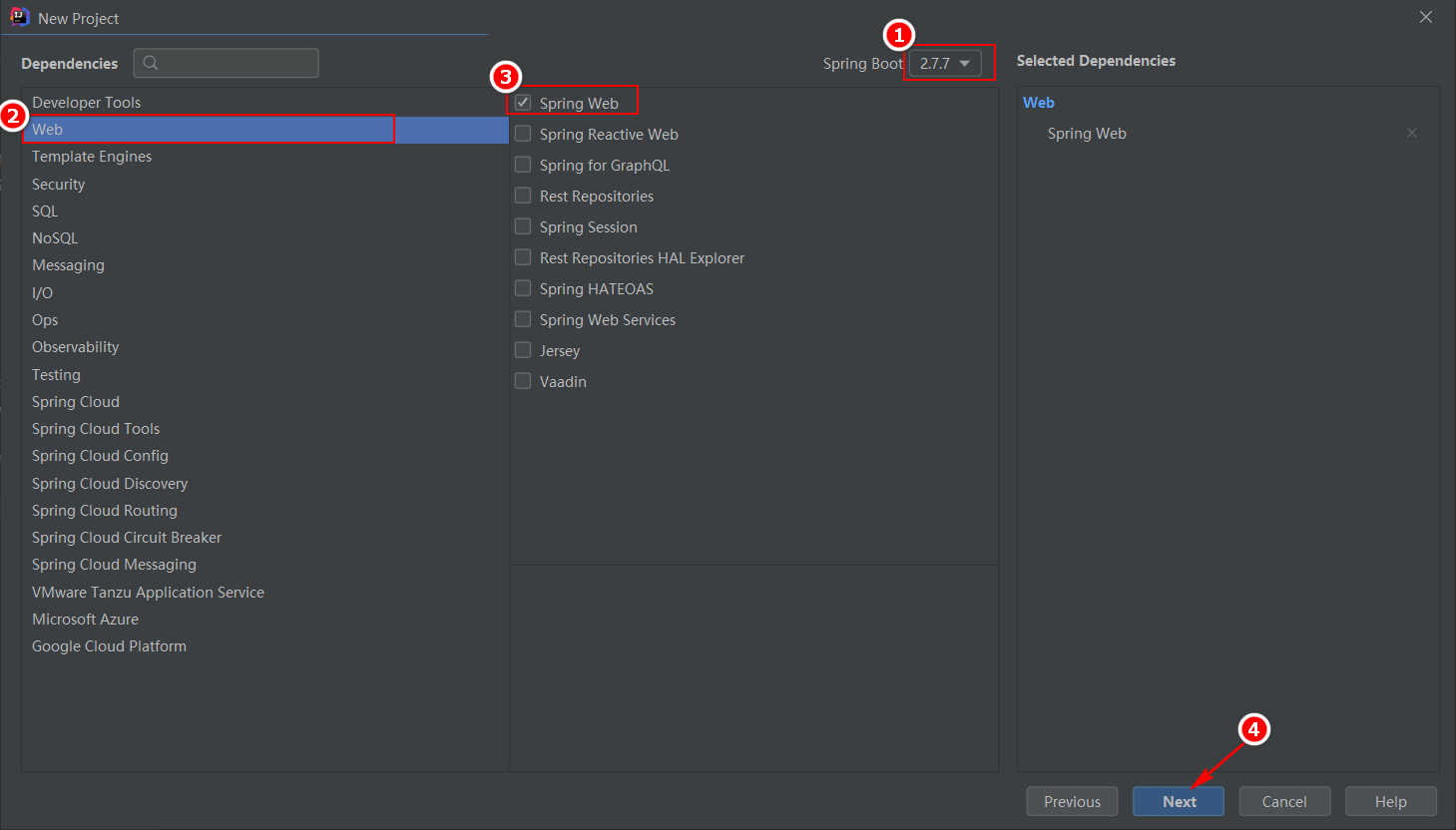Viewport: 1456px width, 830px height.
Task: Open the Microsoft Azure category
Action: 265,620
